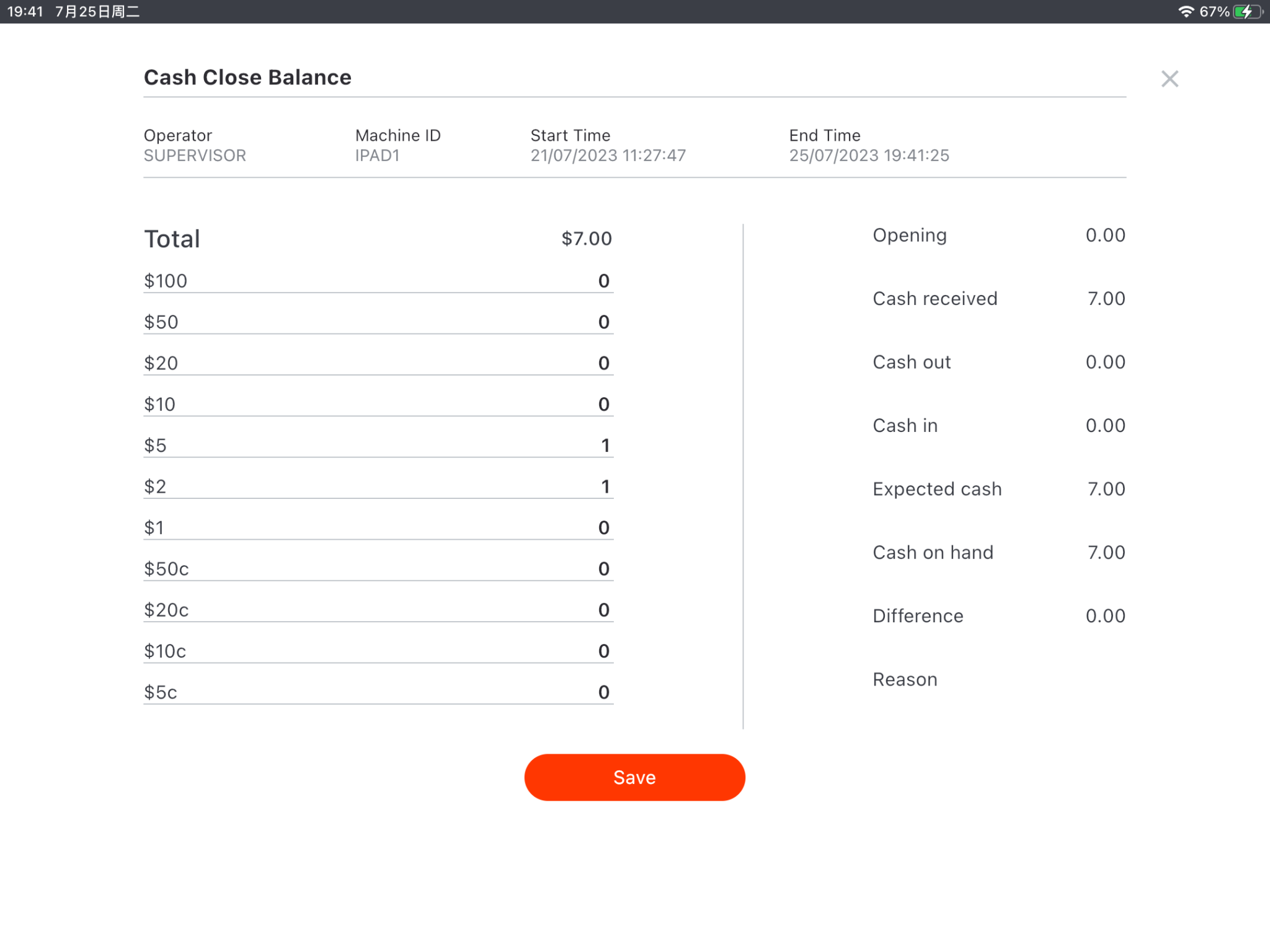
Task: Click the Reason field
Action: (905, 679)
